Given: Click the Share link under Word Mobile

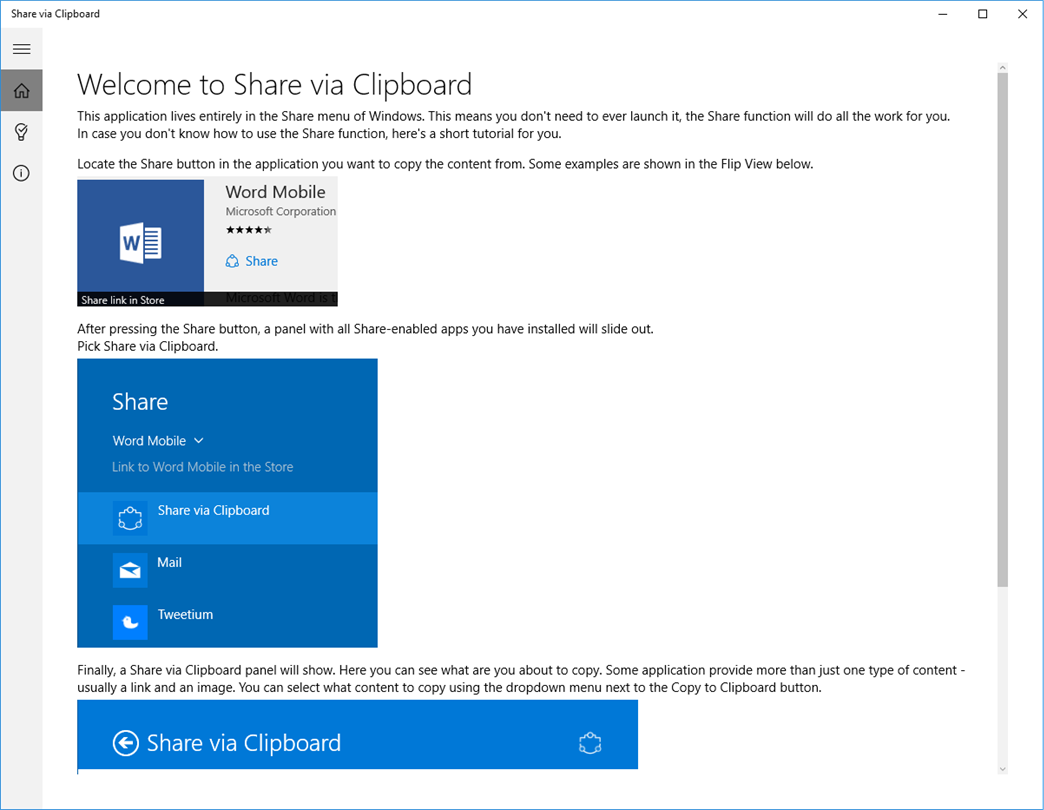Looking at the screenshot, I should tap(261, 262).
